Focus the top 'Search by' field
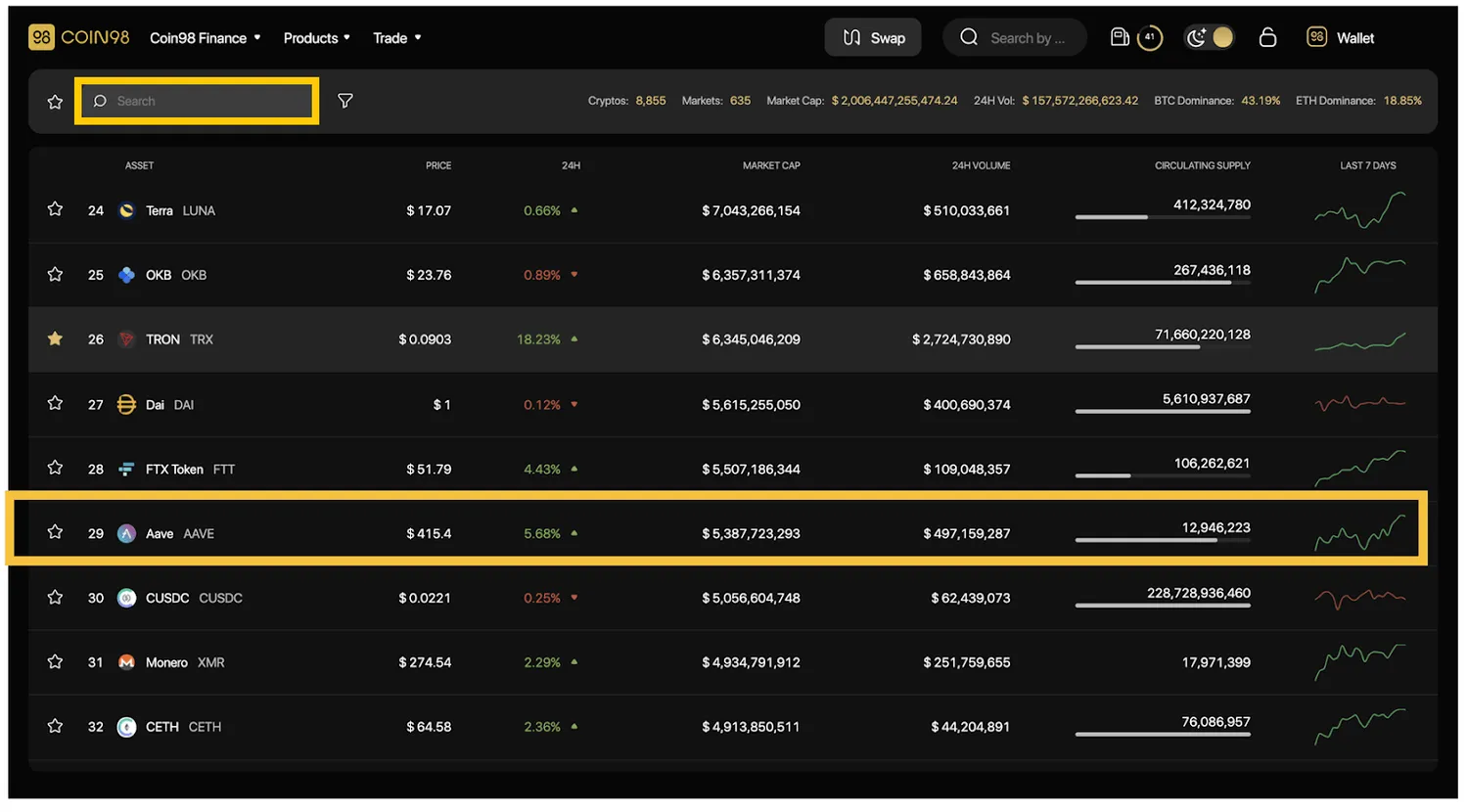The height and width of the screenshot is (812, 1468). point(1015,38)
